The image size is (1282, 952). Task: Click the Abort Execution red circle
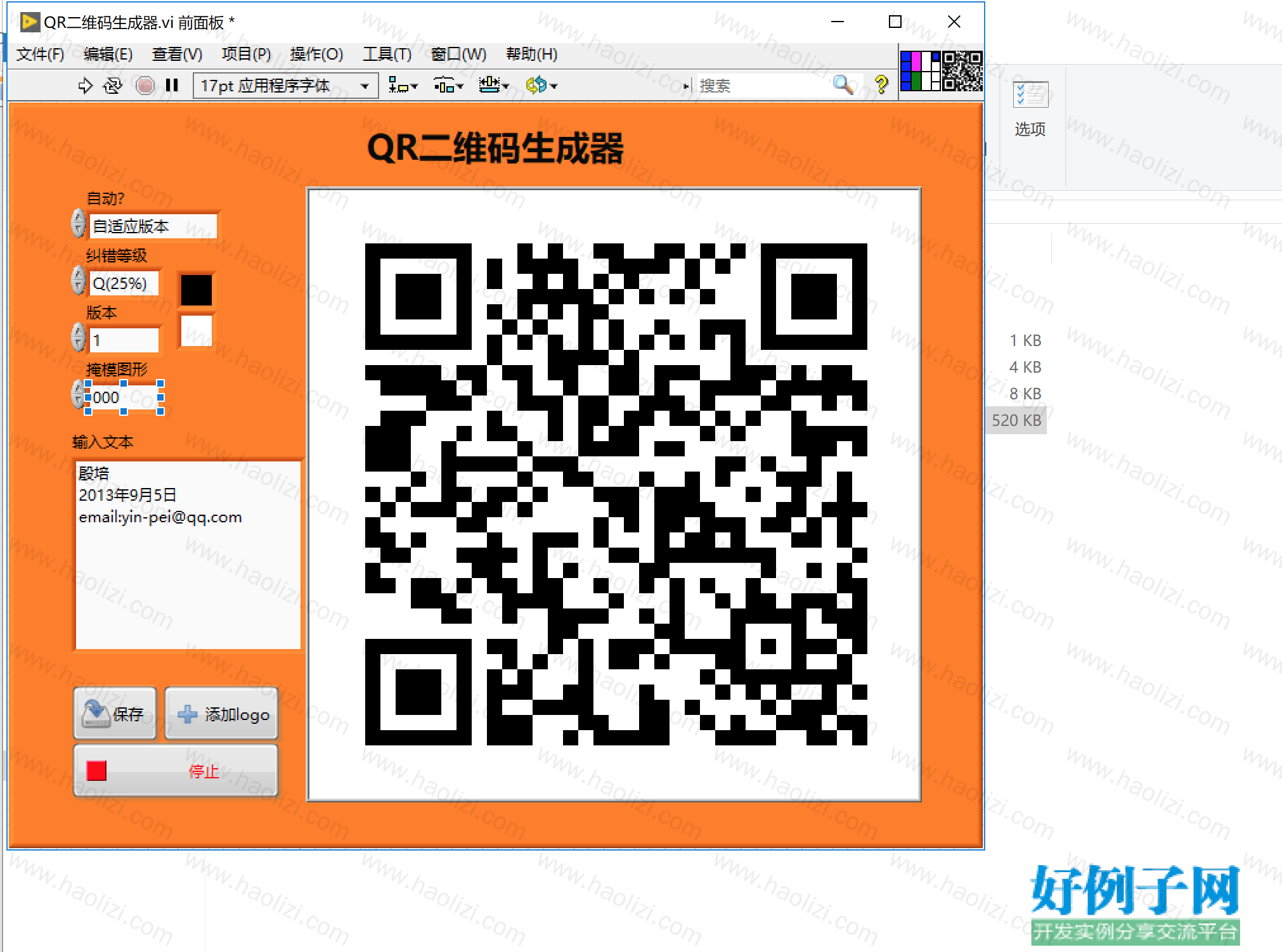pyautogui.click(x=145, y=85)
